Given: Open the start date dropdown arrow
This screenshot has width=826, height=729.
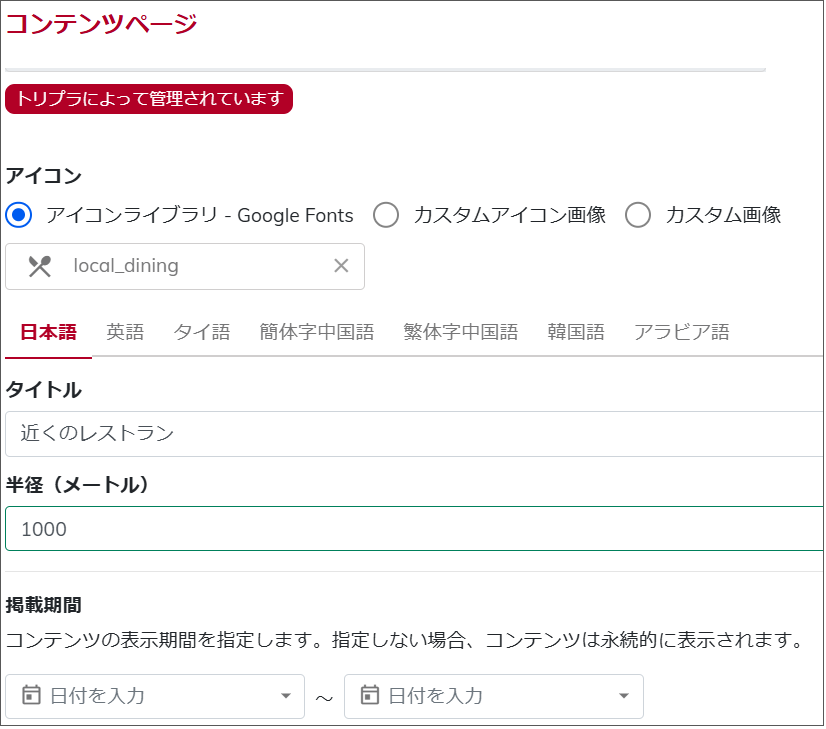Looking at the screenshot, I should 286,696.
